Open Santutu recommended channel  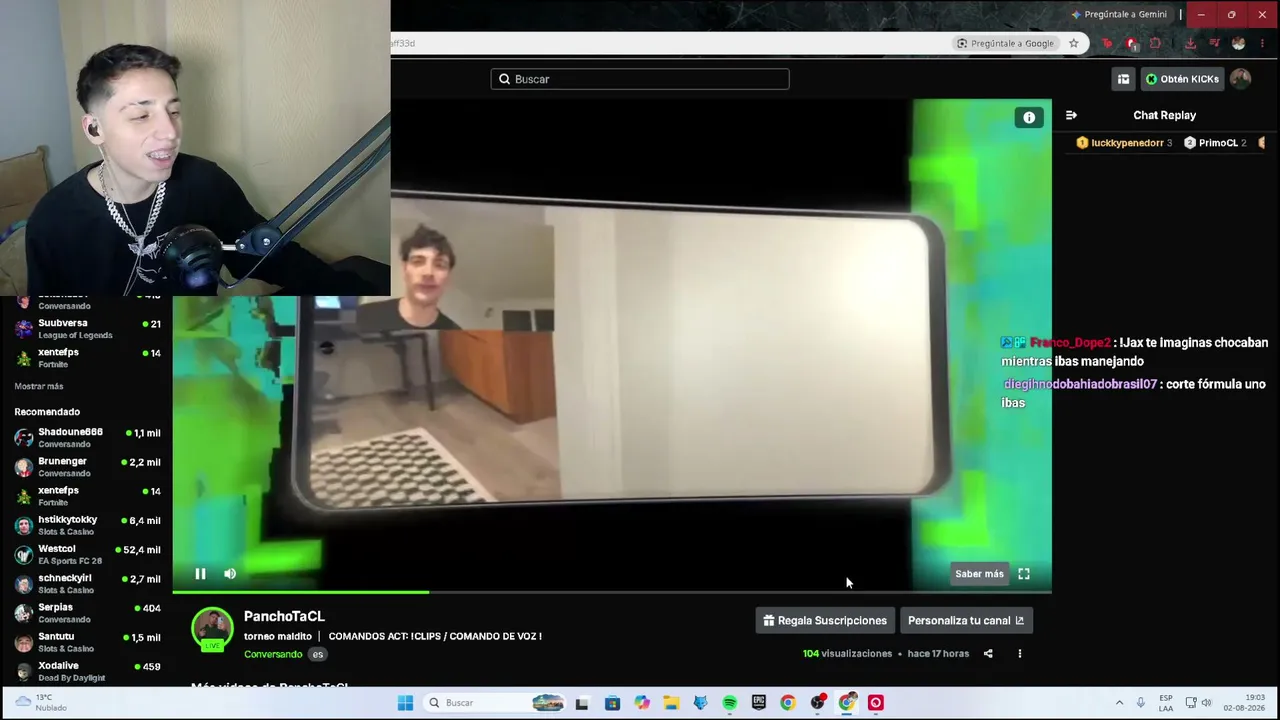tap(87, 641)
